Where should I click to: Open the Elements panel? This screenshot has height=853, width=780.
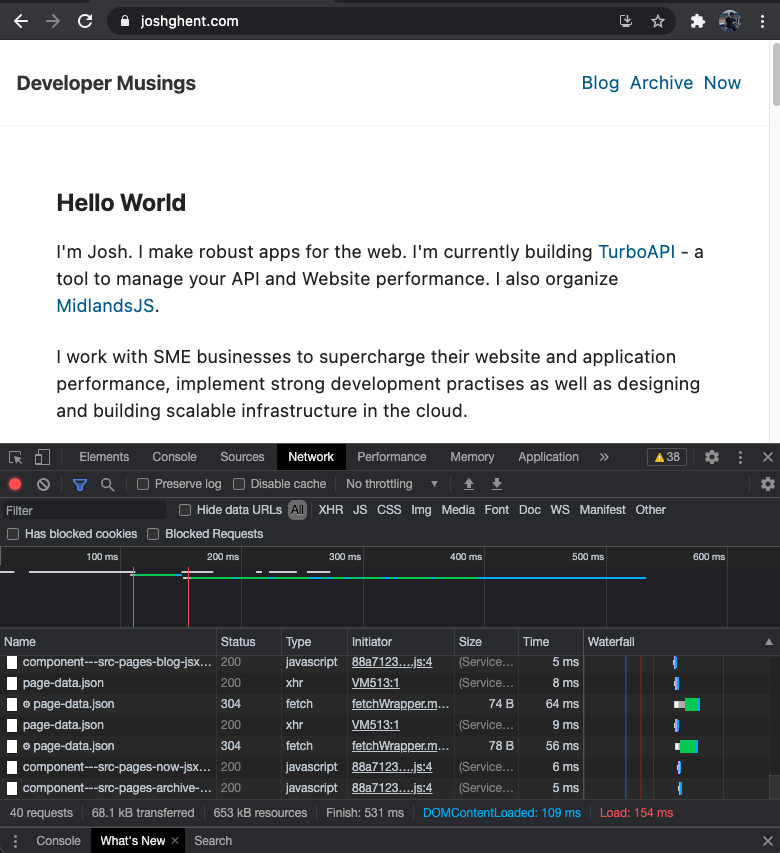[104, 456]
